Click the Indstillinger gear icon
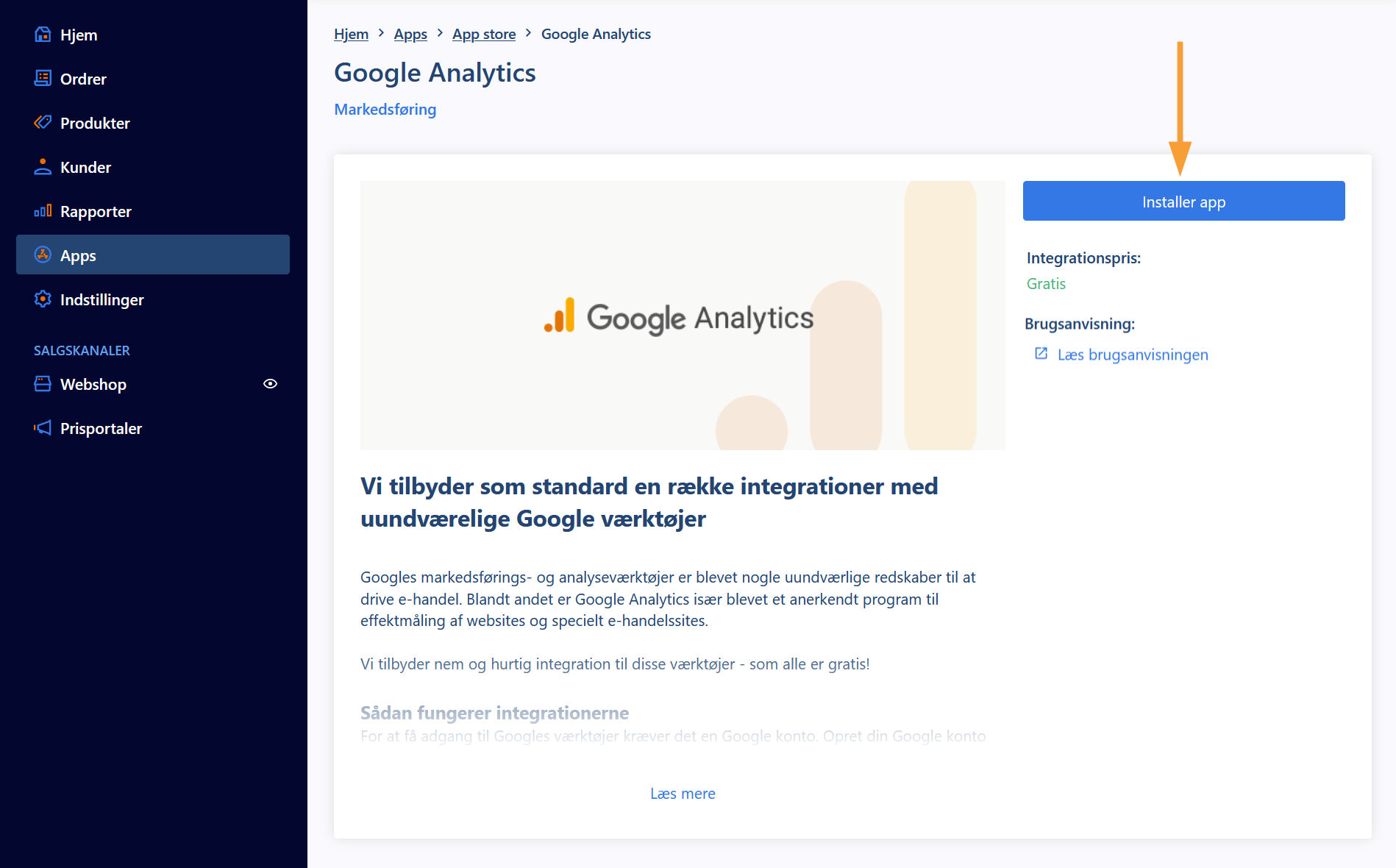 [43, 299]
